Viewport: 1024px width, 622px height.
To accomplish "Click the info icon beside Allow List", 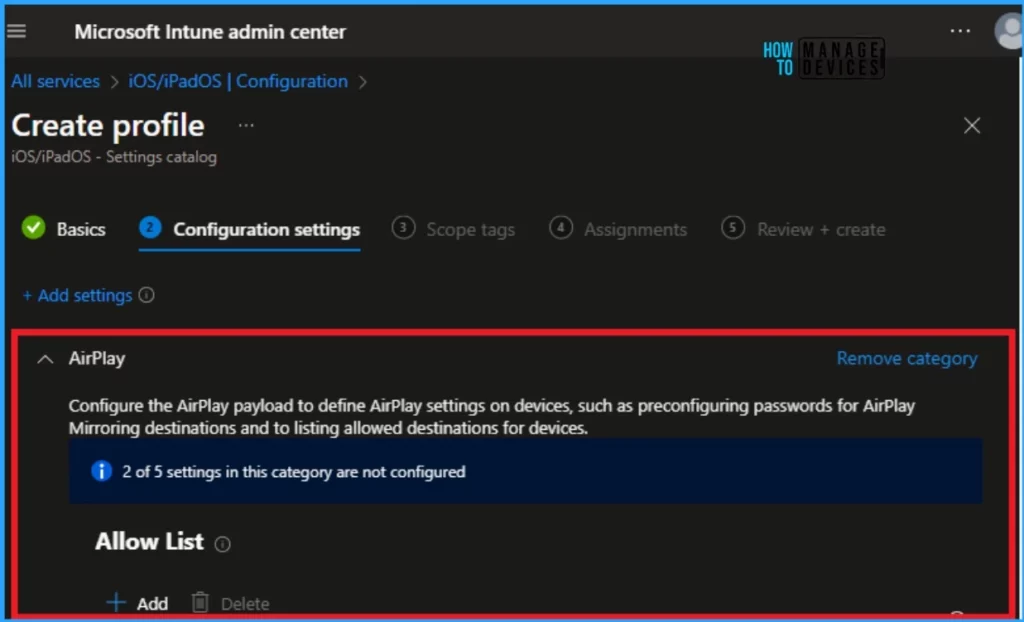I will [223, 544].
